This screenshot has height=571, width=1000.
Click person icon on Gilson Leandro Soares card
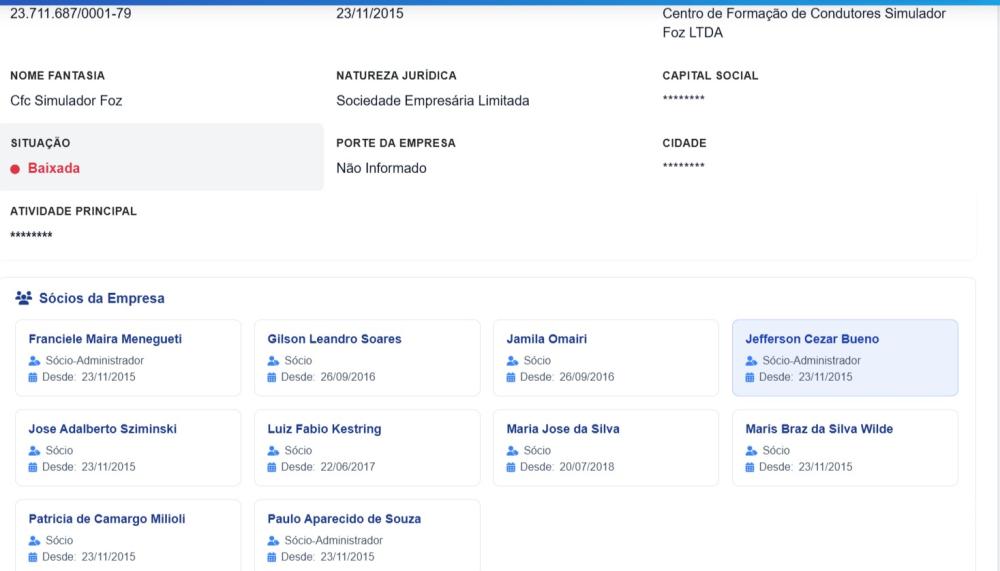click(274, 360)
